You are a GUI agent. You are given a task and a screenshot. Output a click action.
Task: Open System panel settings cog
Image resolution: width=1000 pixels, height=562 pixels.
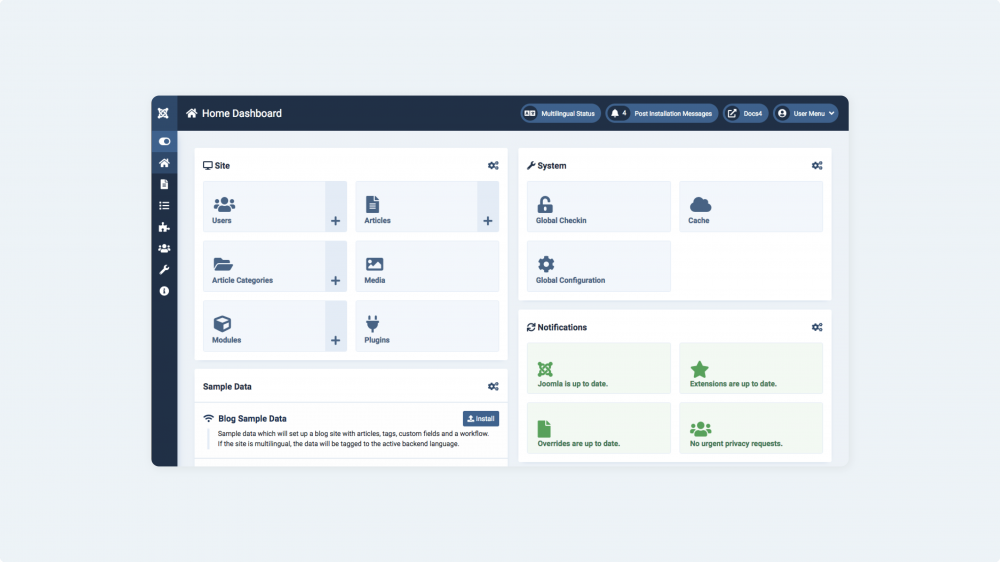tap(817, 165)
